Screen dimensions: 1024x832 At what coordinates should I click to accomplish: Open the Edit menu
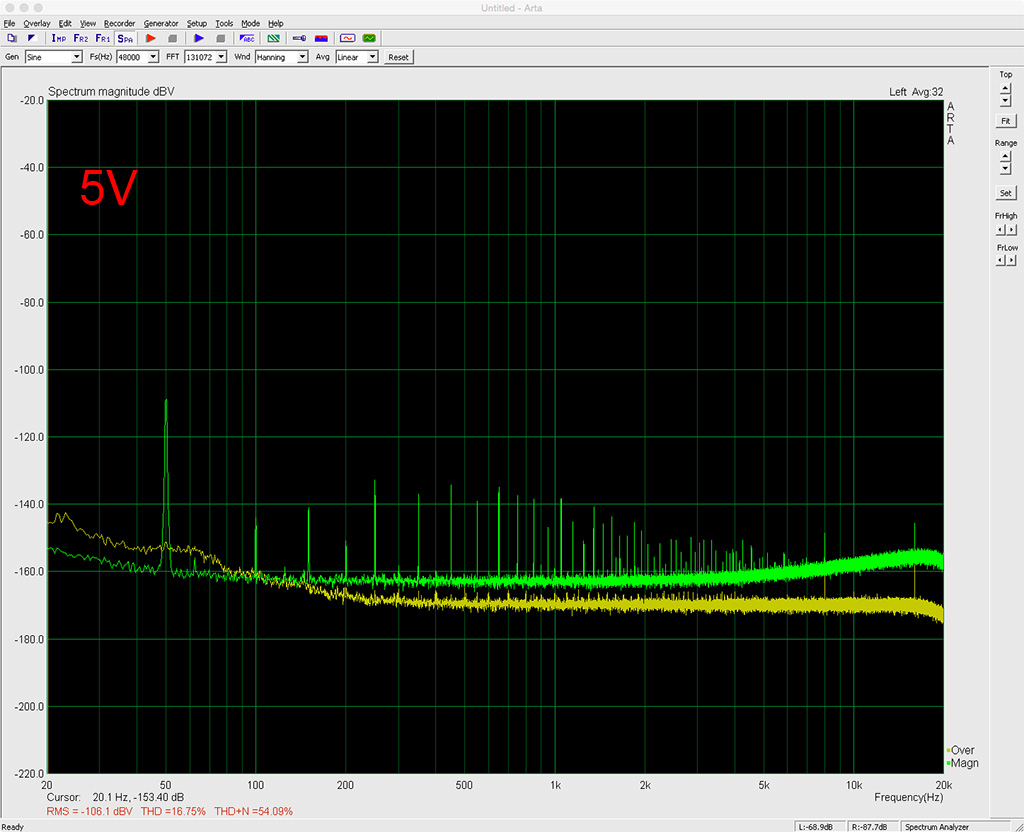click(x=65, y=24)
